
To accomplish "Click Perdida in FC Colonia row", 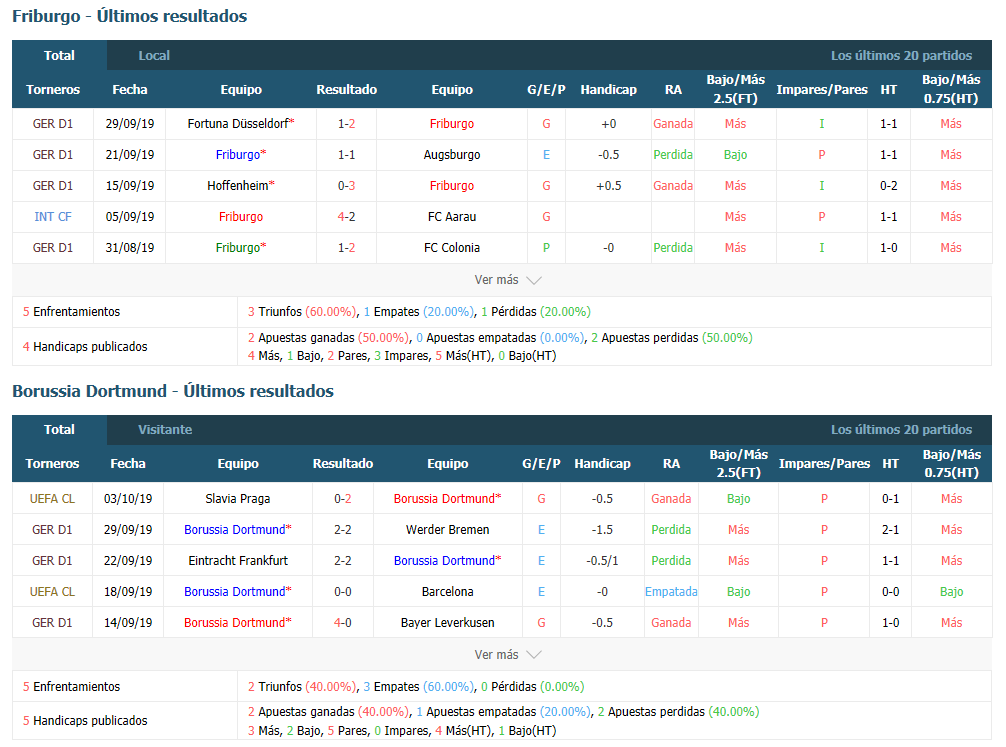I will [x=672, y=248].
